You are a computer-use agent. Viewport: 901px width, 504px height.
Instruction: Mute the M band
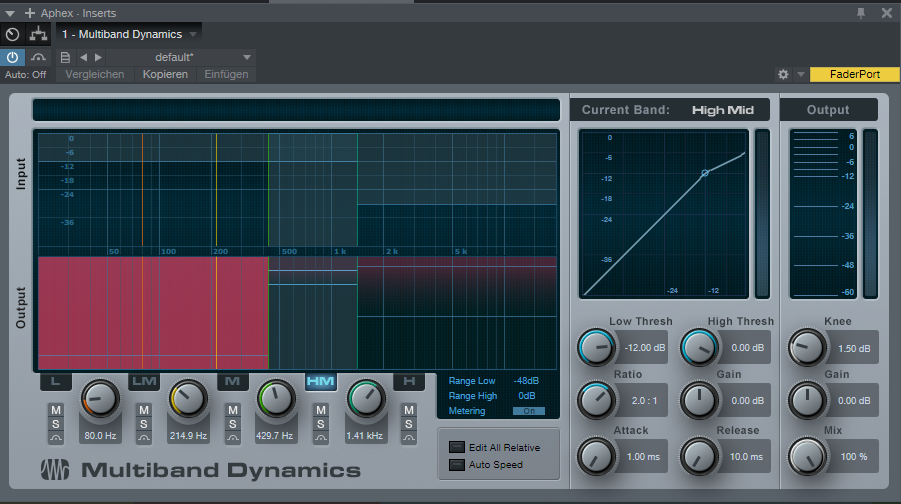point(233,410)
